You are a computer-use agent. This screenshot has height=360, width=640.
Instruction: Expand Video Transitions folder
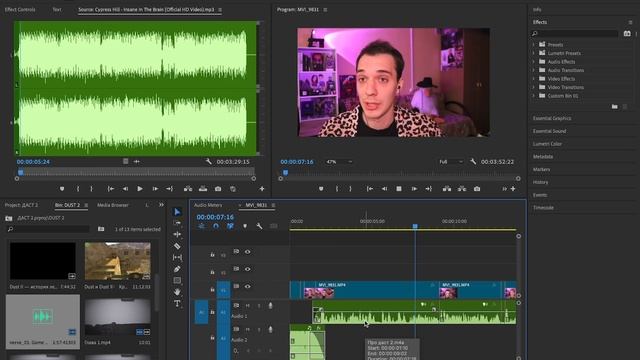(533, 87)
